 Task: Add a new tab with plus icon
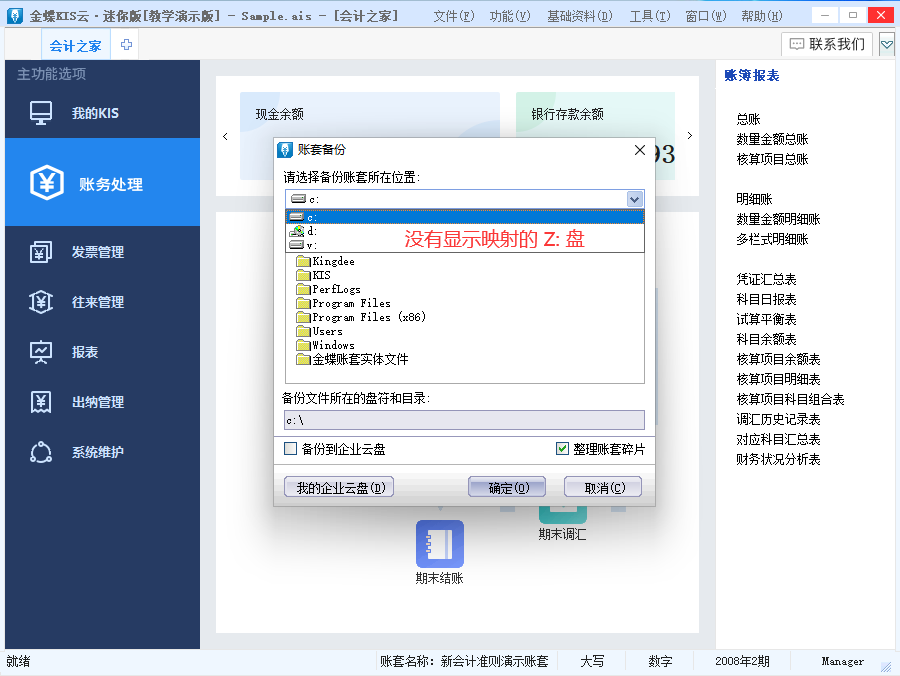pos(127,45)
